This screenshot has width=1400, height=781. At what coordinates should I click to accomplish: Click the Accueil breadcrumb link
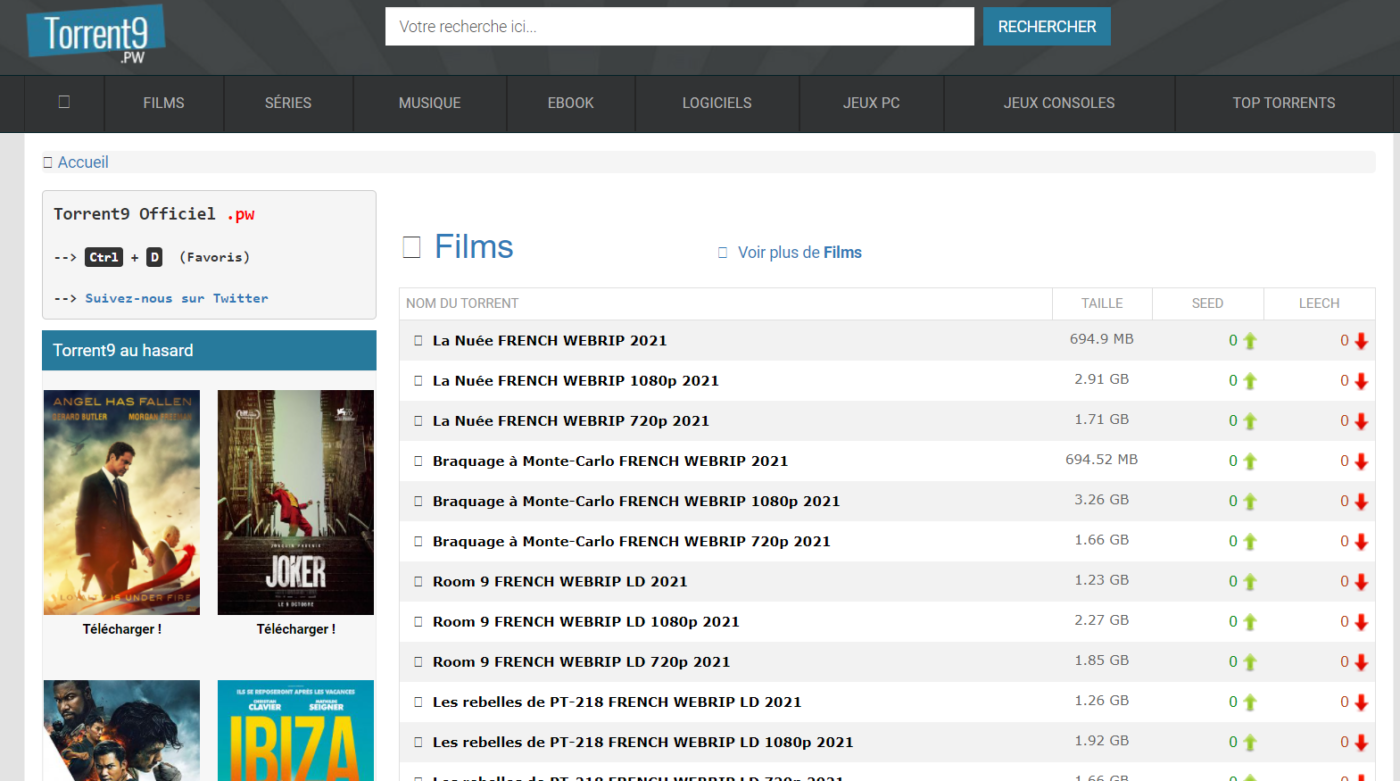(x=83, y=162)
